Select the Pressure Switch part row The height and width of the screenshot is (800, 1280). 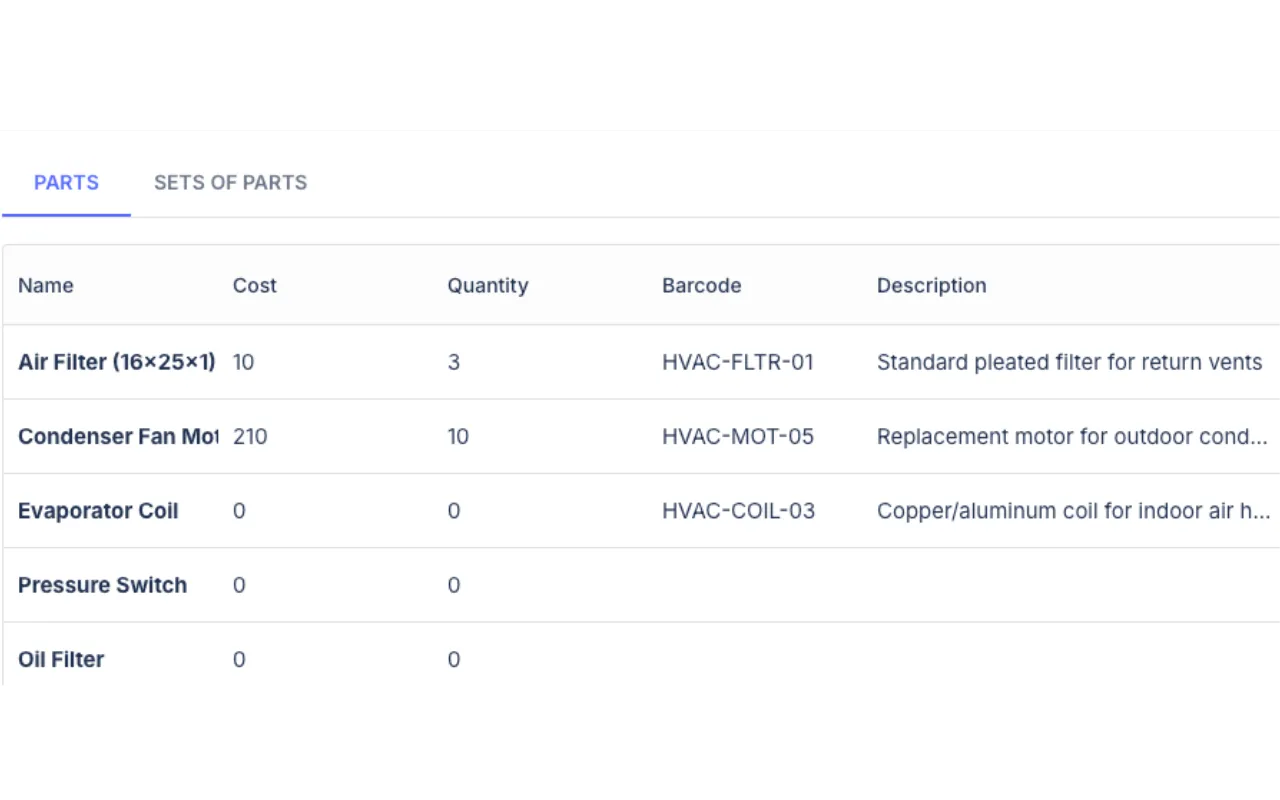102,585
